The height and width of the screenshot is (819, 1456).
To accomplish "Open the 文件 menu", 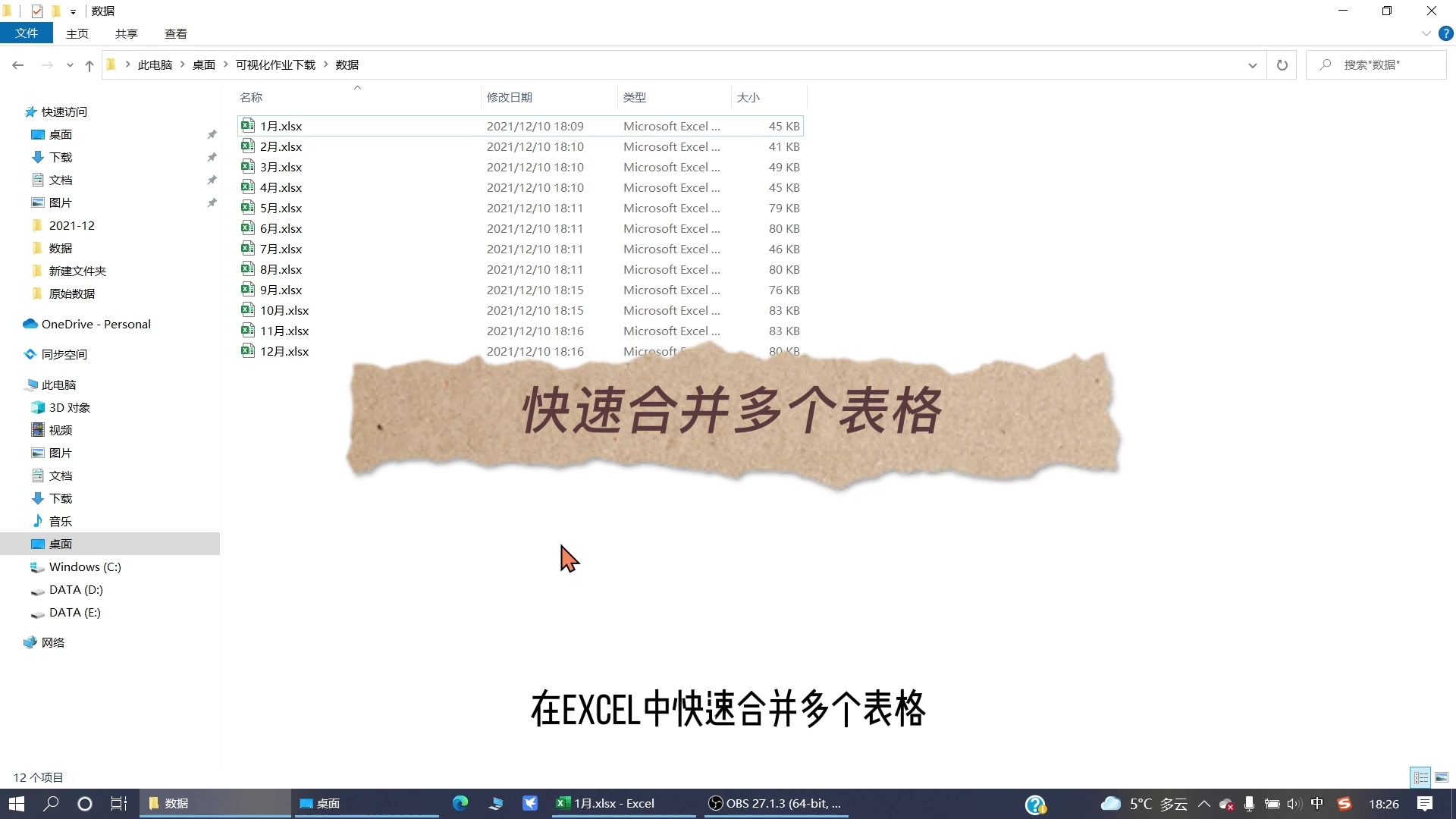I will pos(27,33).
